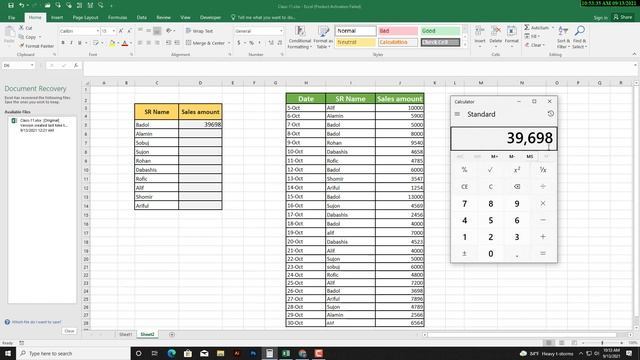Click the Undo arrow icon
Viewport: 640px width, 360px height.
(x=21, y=5)
